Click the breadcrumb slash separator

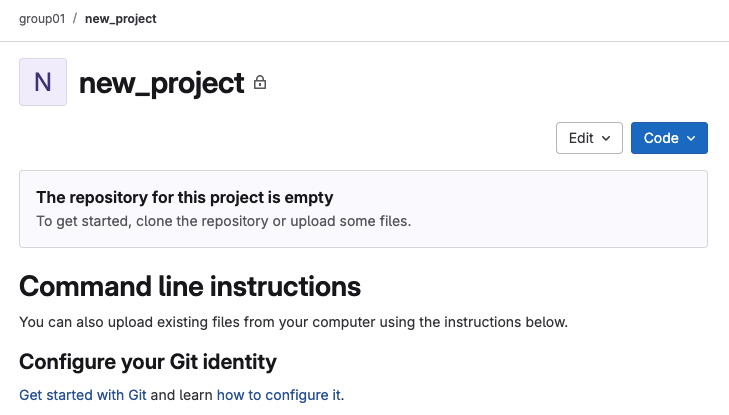(x=75, y=19)
